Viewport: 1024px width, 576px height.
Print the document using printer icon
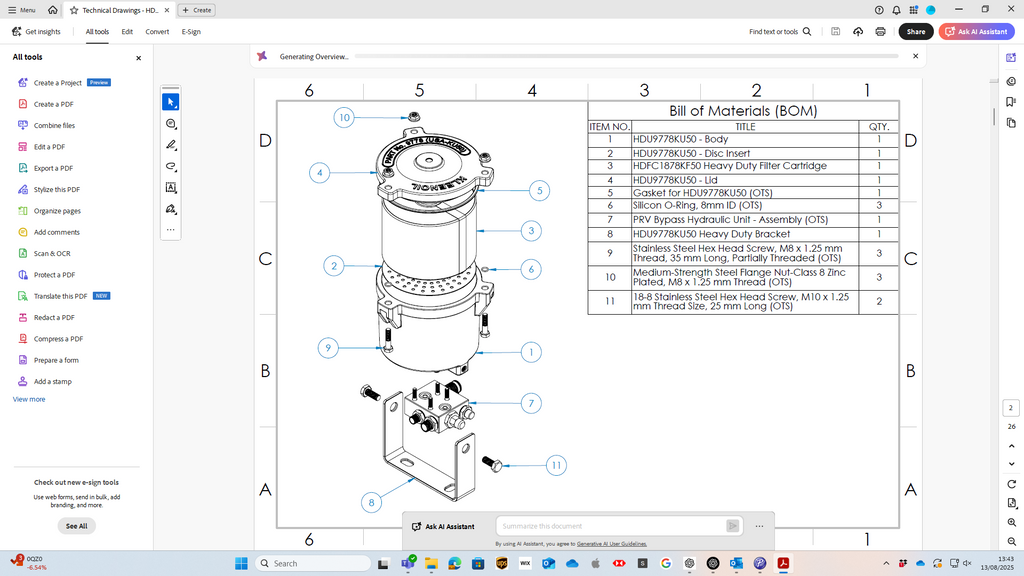[x=880, y=31]
